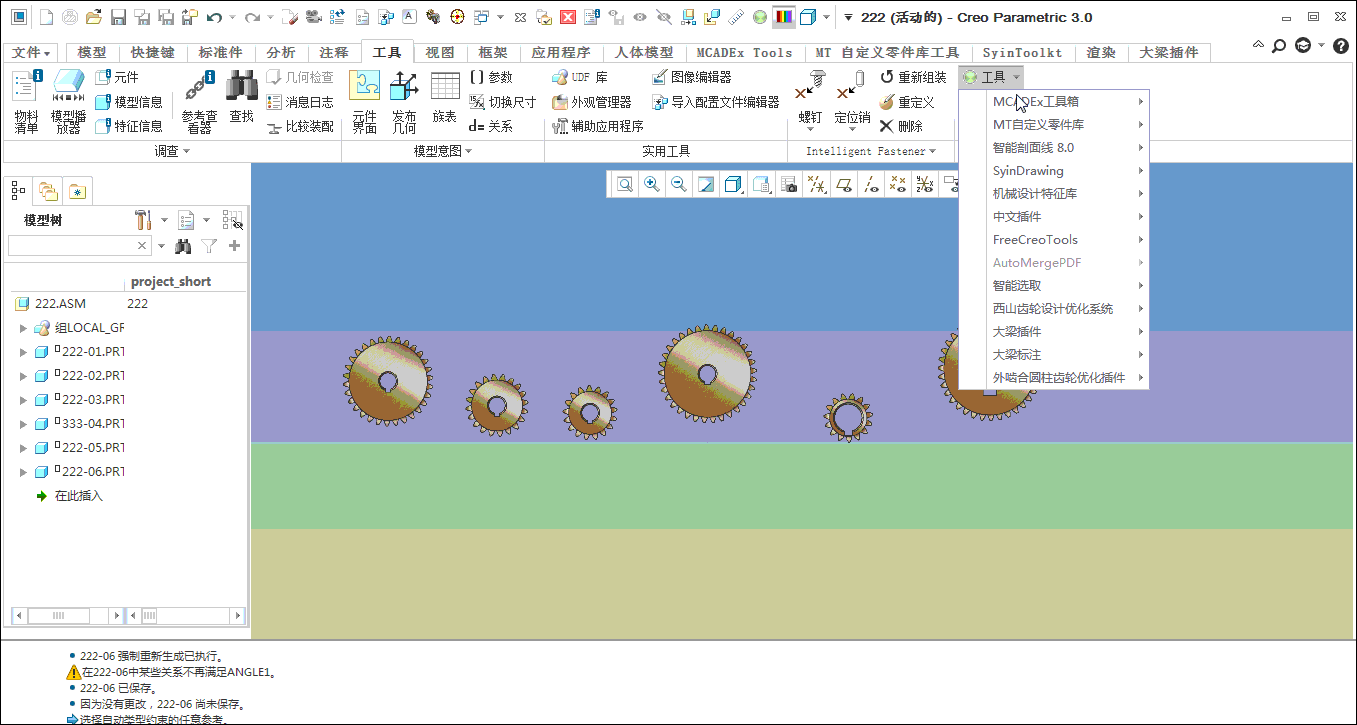Open the Bill of Materials (物料清单) tool
This screenshot has width=1357, height=725.
pos(26,101)
